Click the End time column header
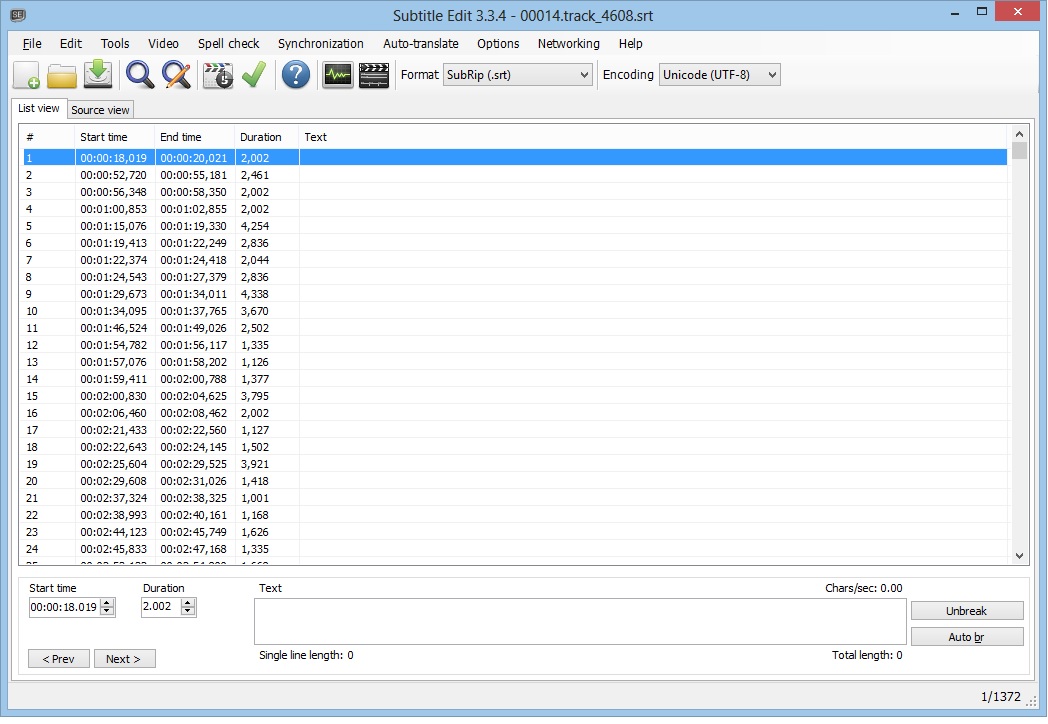 pyautogui.click(x=195, y=137)
